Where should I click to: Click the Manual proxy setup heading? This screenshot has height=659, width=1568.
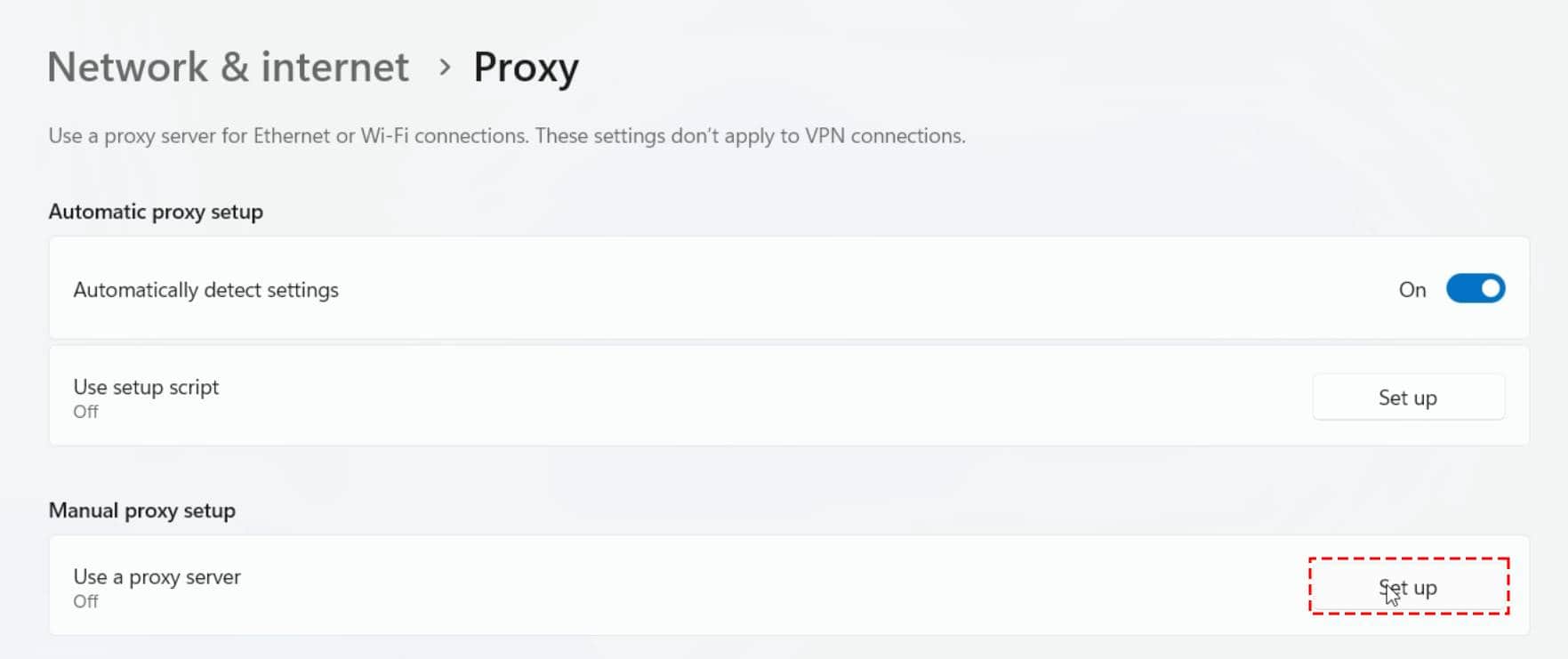(141, 510)
